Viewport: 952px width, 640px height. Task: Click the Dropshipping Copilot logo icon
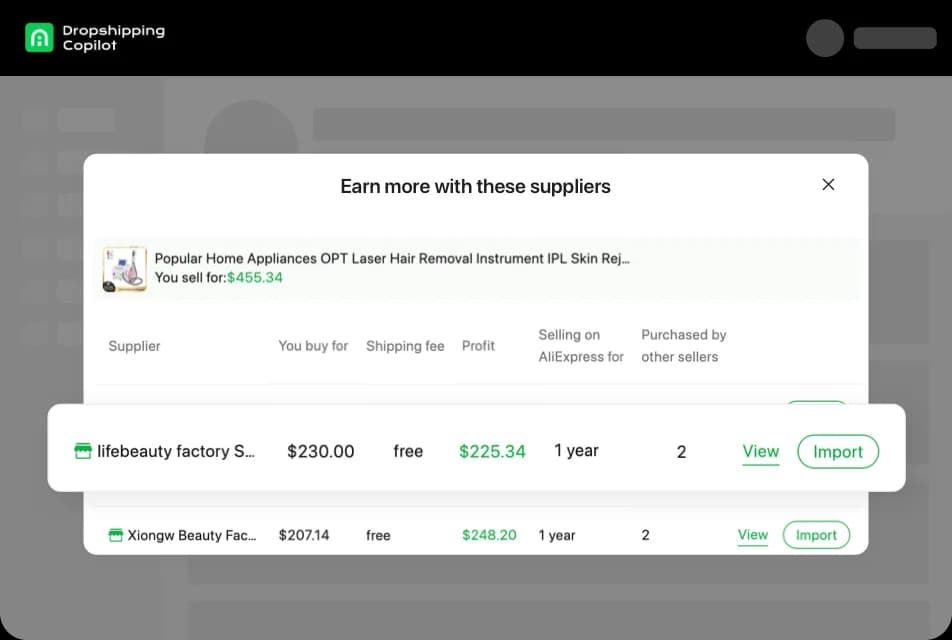click(x=39, y=38)
